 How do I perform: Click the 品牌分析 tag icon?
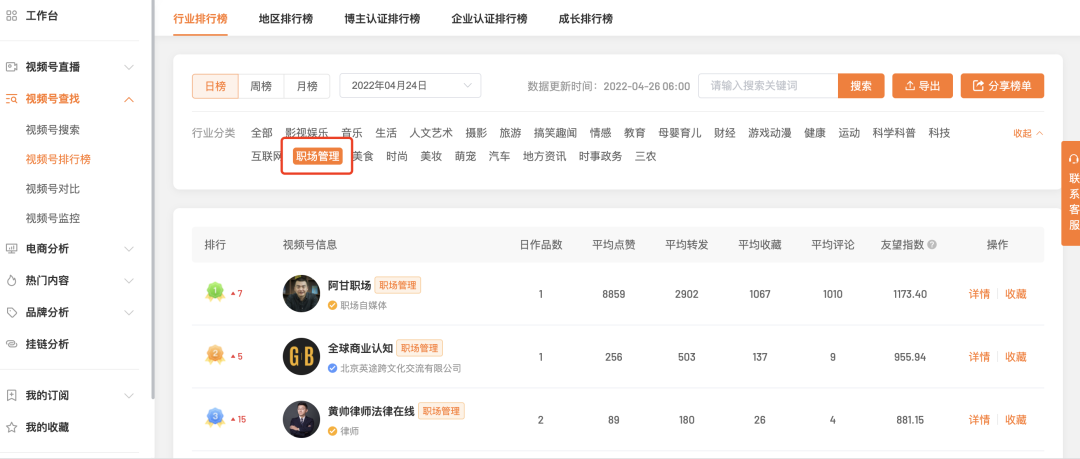[x=12, y=312]
